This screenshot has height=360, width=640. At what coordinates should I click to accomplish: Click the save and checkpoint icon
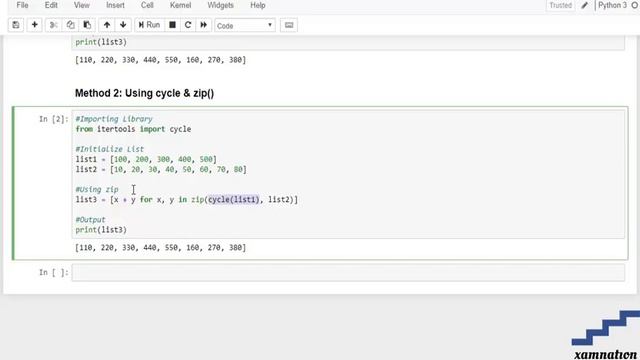16,25
